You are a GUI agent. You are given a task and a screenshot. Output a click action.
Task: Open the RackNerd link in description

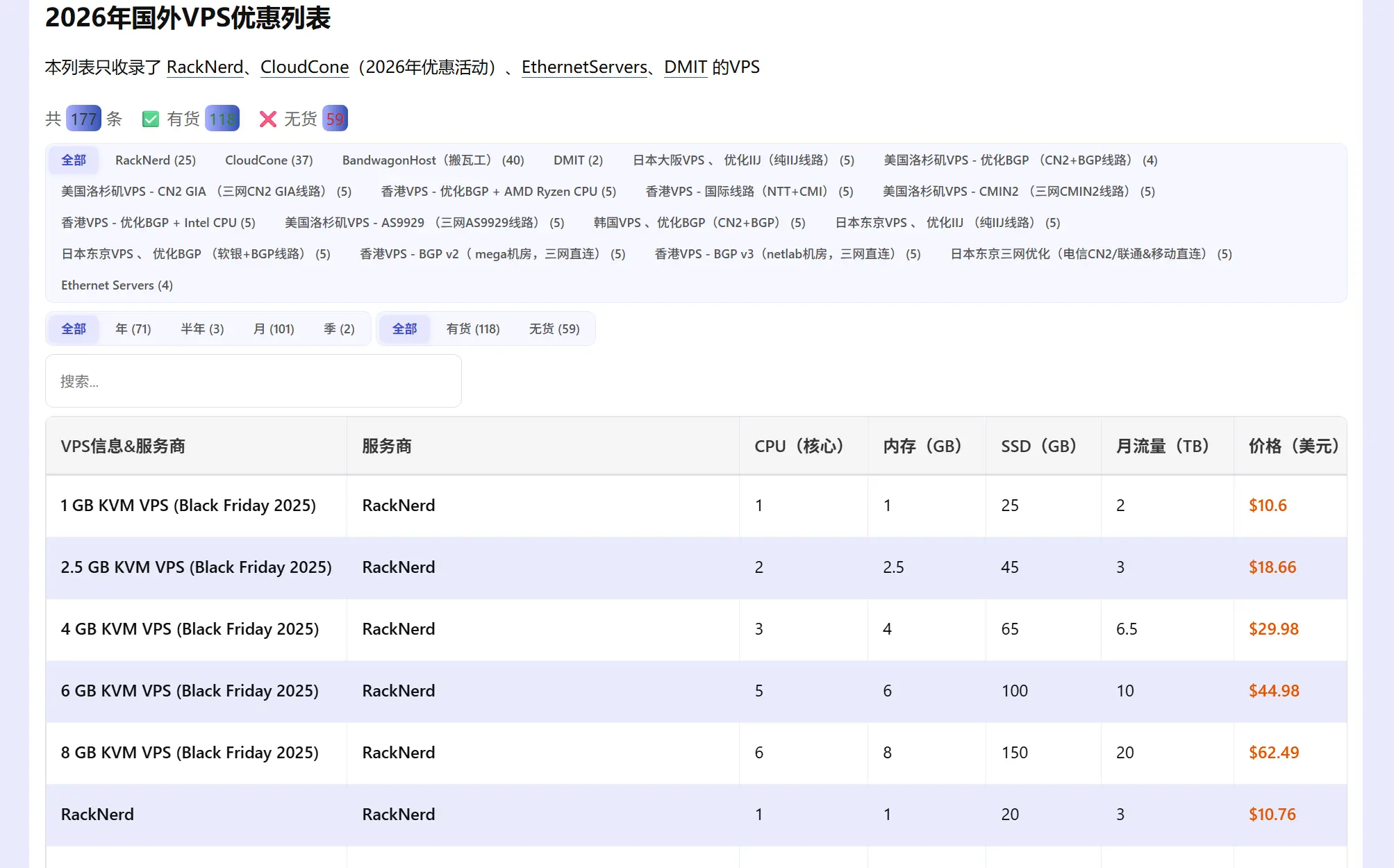(x=205, y=67)
